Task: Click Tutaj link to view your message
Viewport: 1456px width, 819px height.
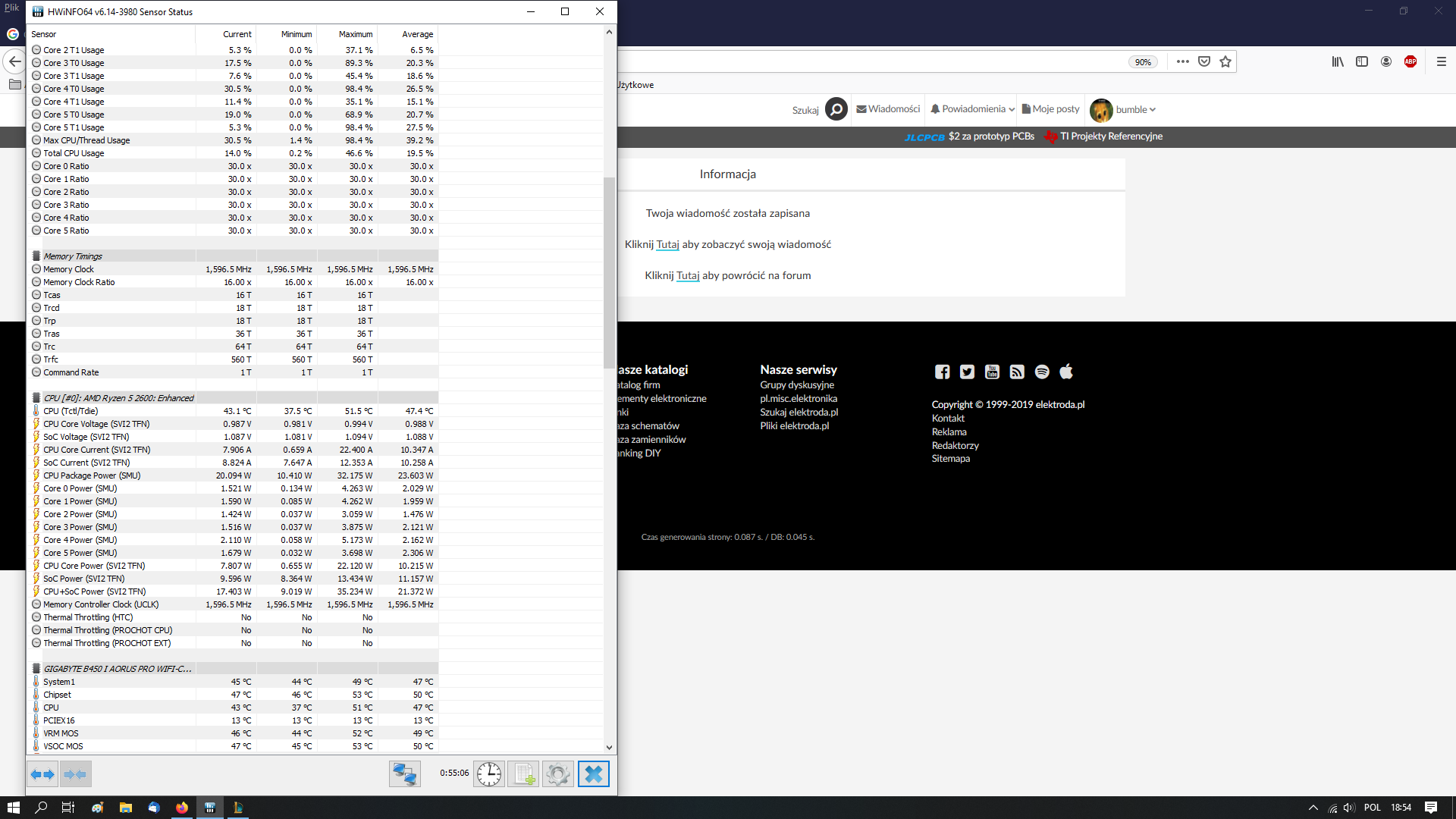Action: [x=667, y=244]
